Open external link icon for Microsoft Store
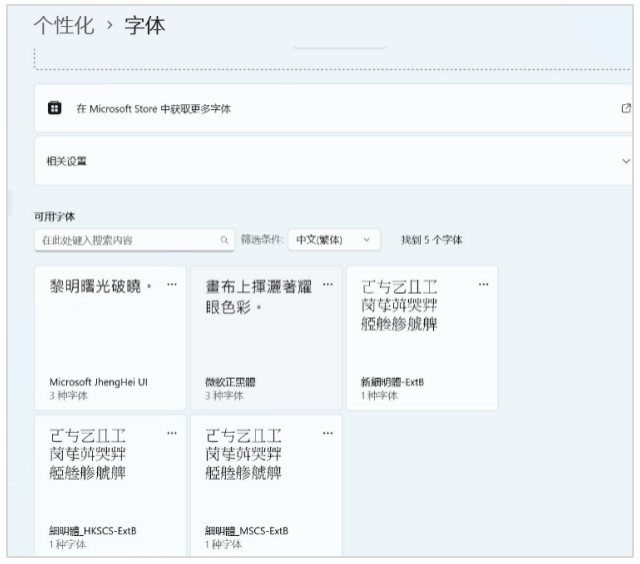The width and height of the screenshot is (640, 564). coord(626,108)
